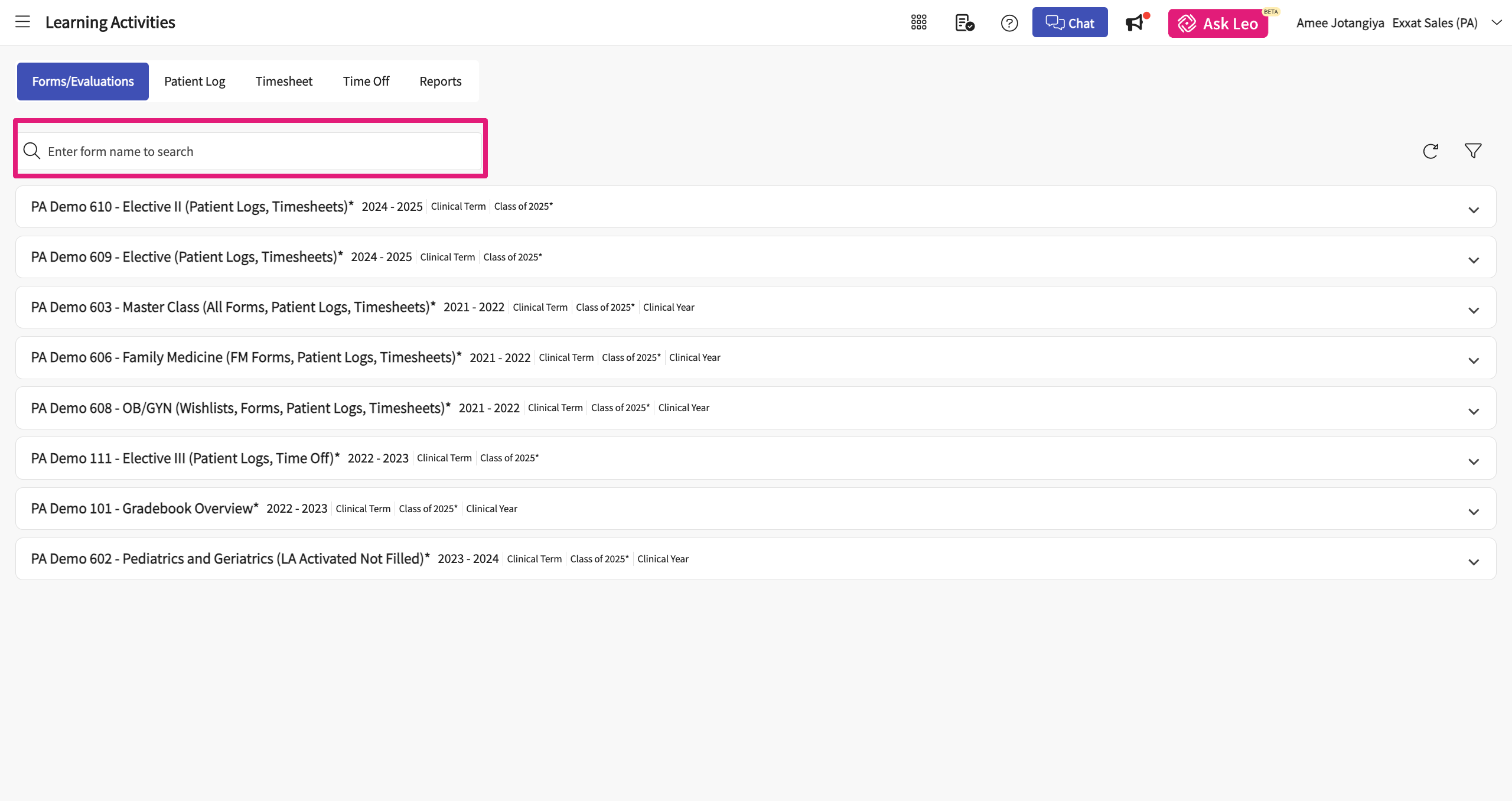Screen dimensions: 1512x801
Task: Open the Reports tab
Action: [x=440, y=82]
